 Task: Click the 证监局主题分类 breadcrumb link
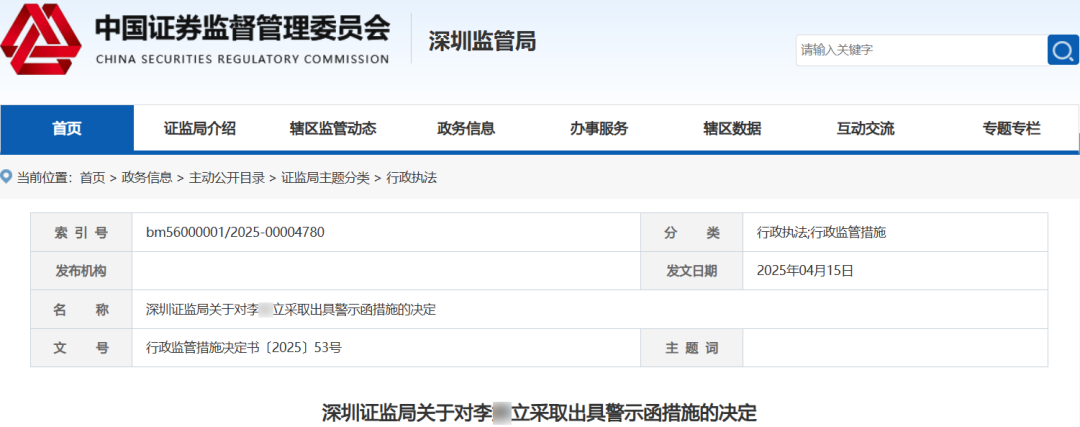pos(326,178)
